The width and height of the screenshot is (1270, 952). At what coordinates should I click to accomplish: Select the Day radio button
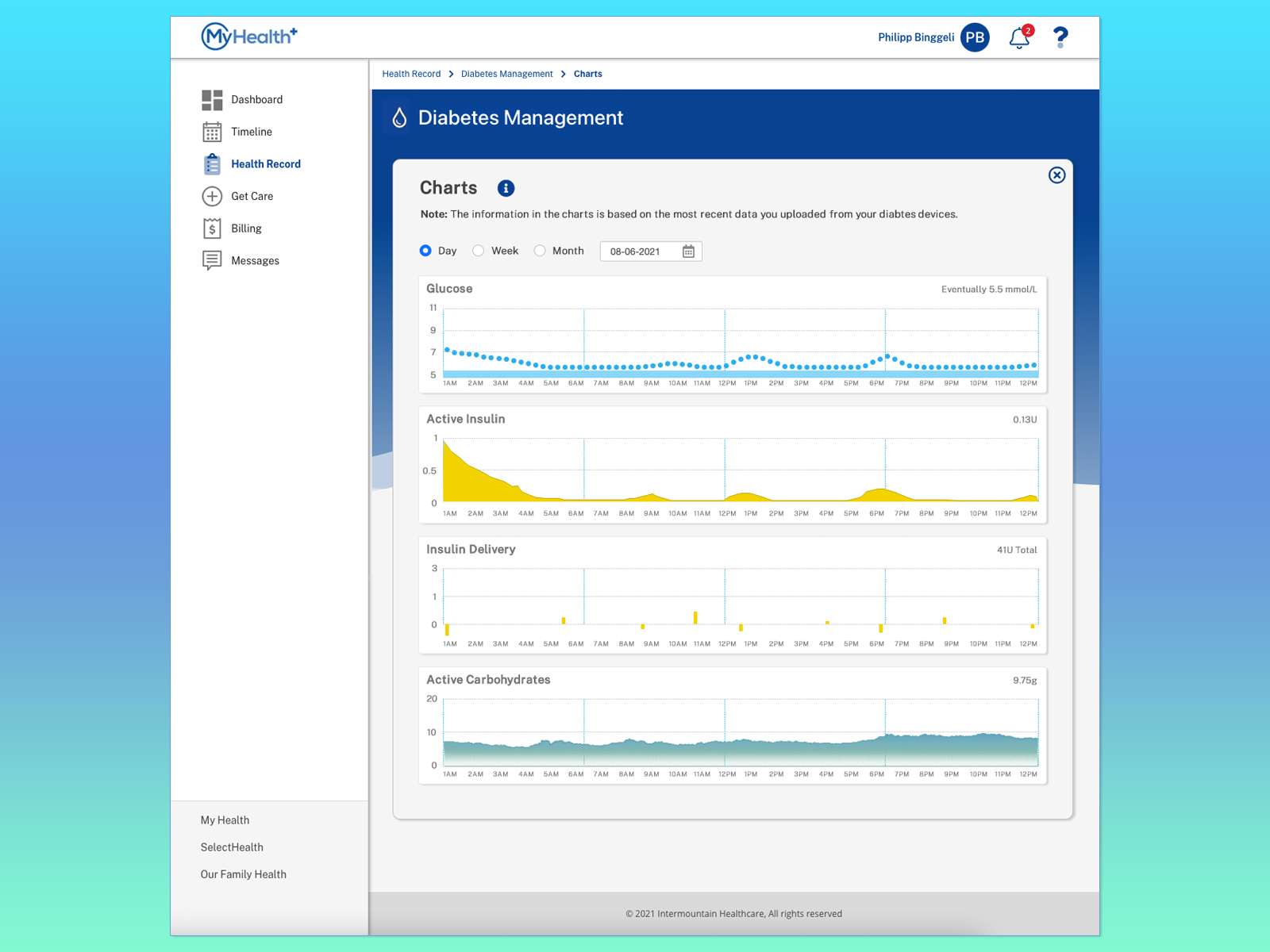pyautogui.click(x=425, y=250)
